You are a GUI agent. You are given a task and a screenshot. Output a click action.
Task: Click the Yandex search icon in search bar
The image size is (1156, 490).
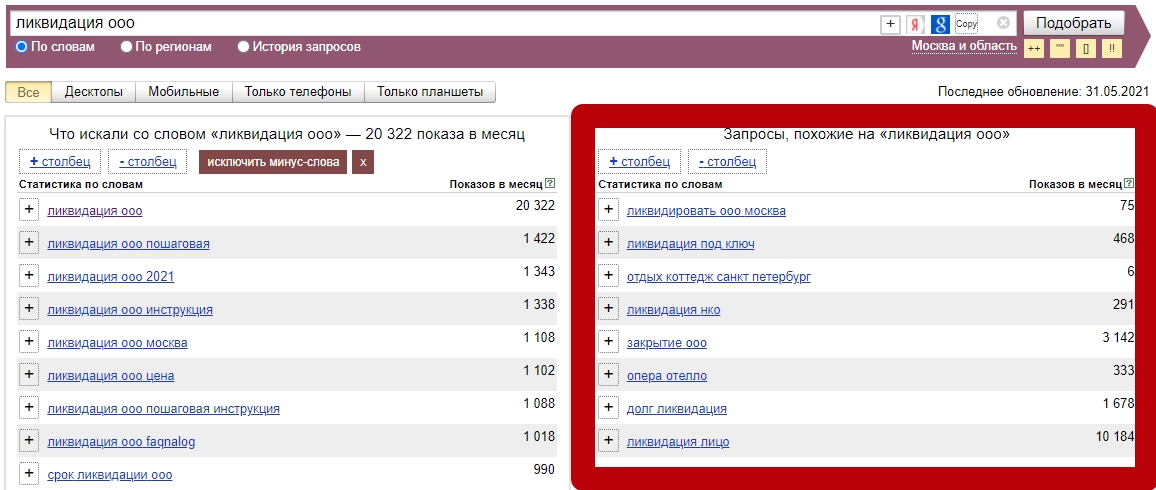(915, 24)
